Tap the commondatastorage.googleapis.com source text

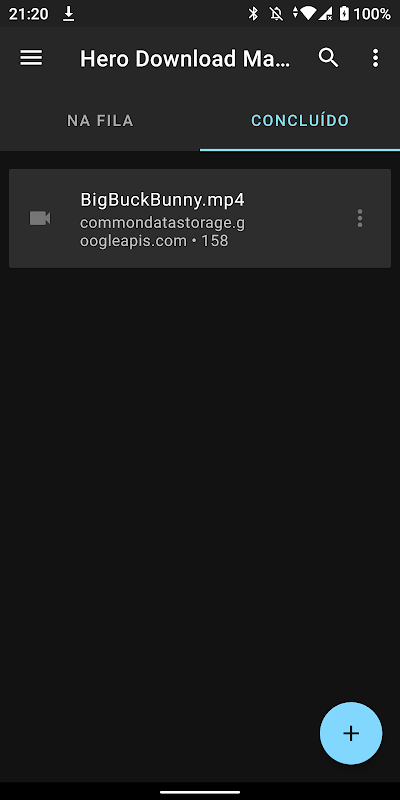click(x=162, y=232)
